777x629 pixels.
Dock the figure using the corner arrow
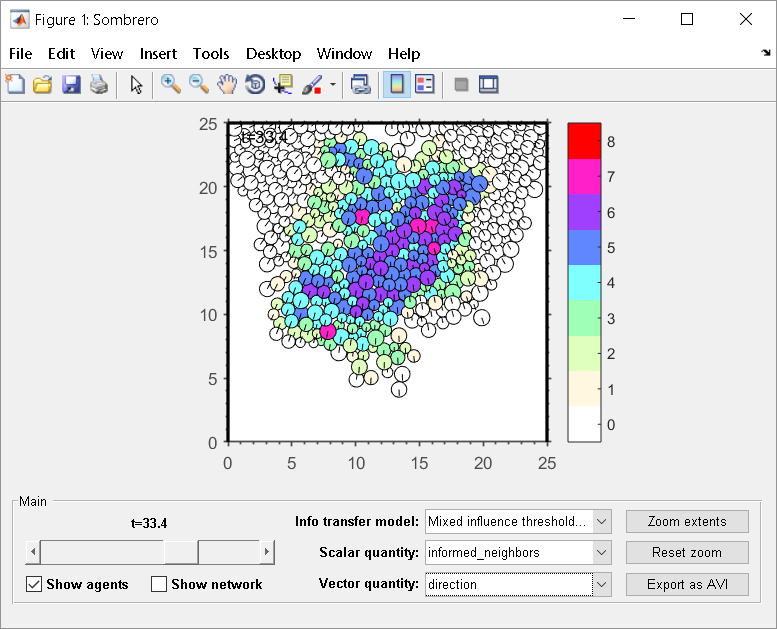766,52
